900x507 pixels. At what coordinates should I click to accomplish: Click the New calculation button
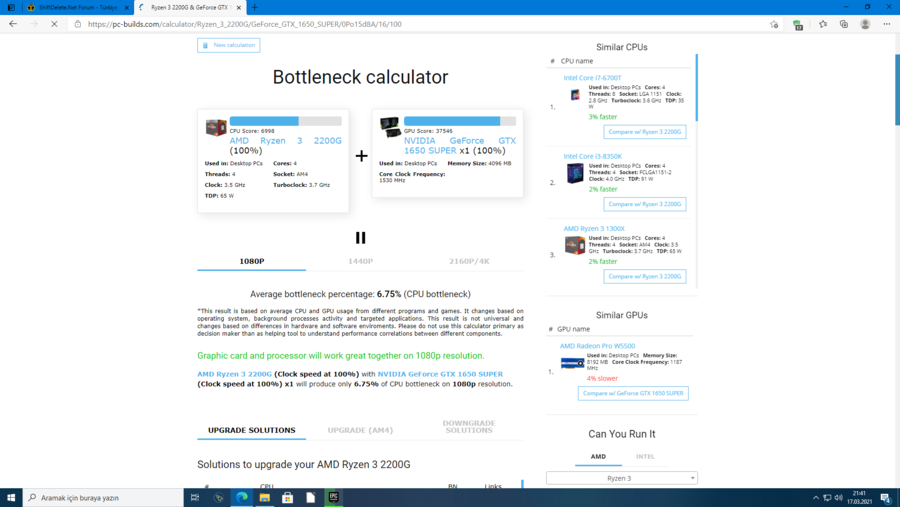pos(228,45)
